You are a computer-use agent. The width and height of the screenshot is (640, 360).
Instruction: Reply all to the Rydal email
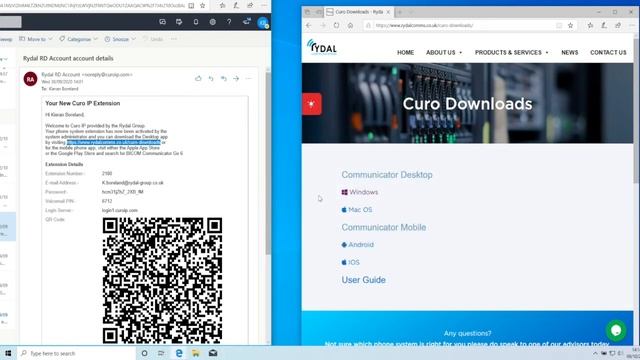click(224, 78)
